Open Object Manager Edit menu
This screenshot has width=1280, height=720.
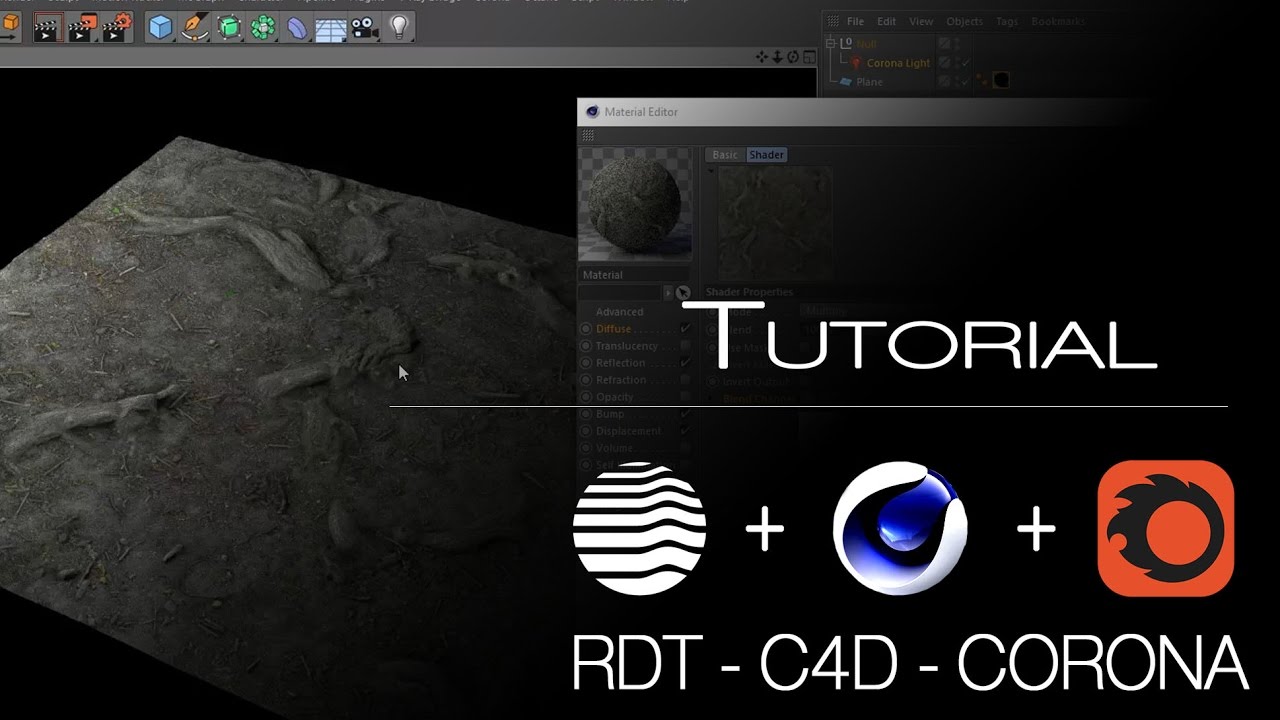[x=887, y=21]
